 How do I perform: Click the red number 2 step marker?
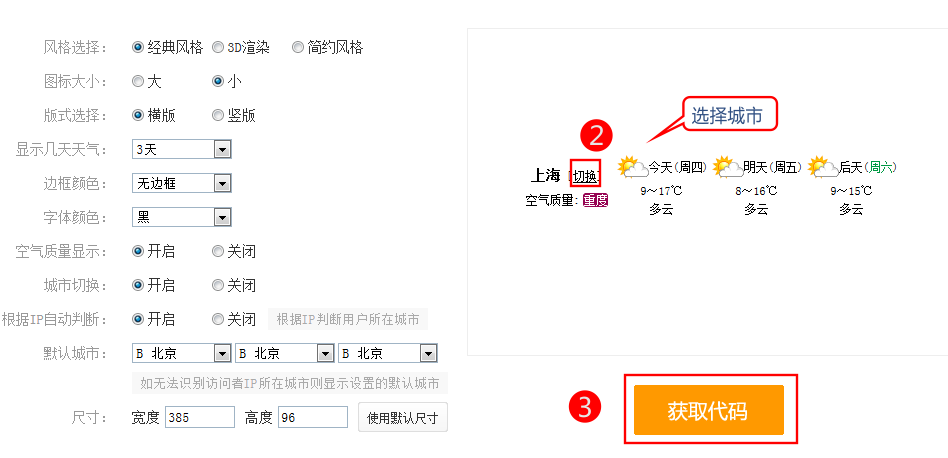[x=597, y=135]
